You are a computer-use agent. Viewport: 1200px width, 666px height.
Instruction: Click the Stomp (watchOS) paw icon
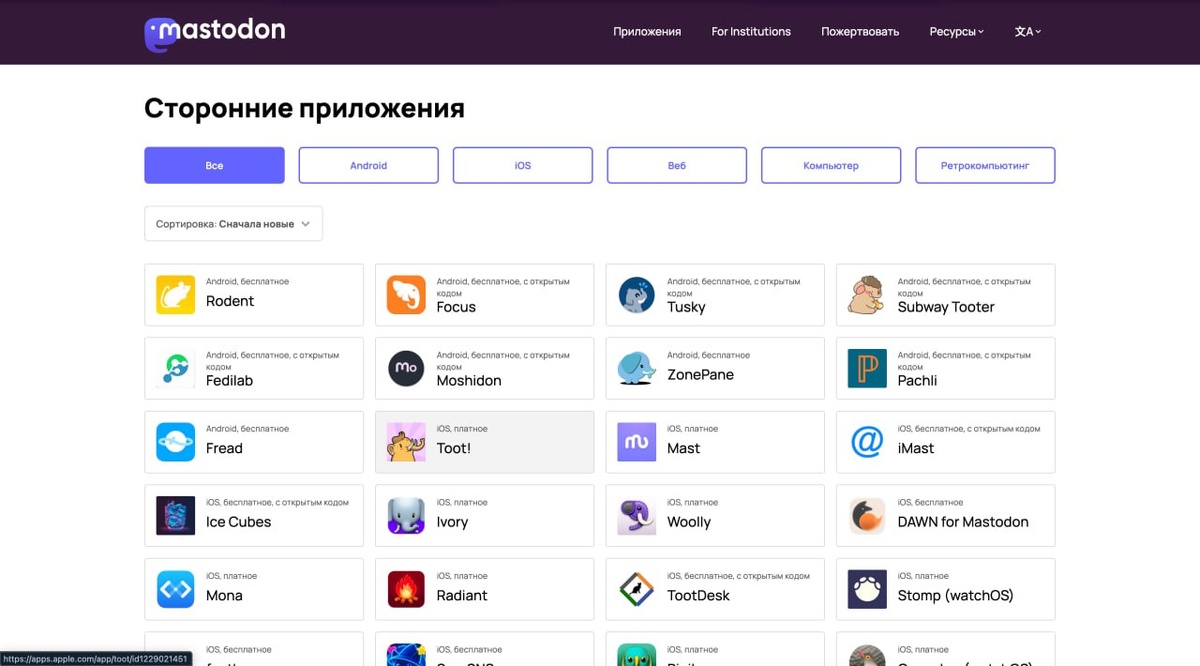tap(867, 590)
